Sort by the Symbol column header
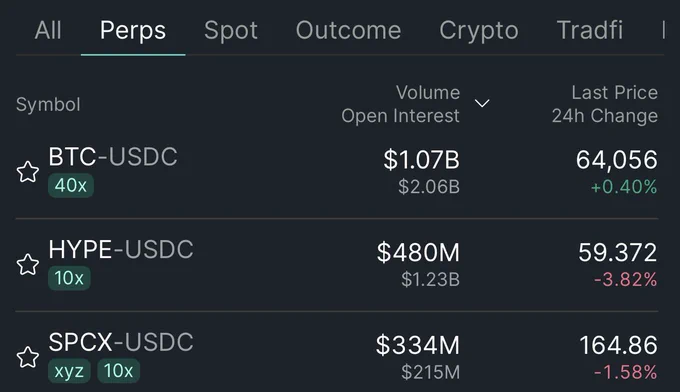Viewport: 680px width, 392px height. click(48, 105)
